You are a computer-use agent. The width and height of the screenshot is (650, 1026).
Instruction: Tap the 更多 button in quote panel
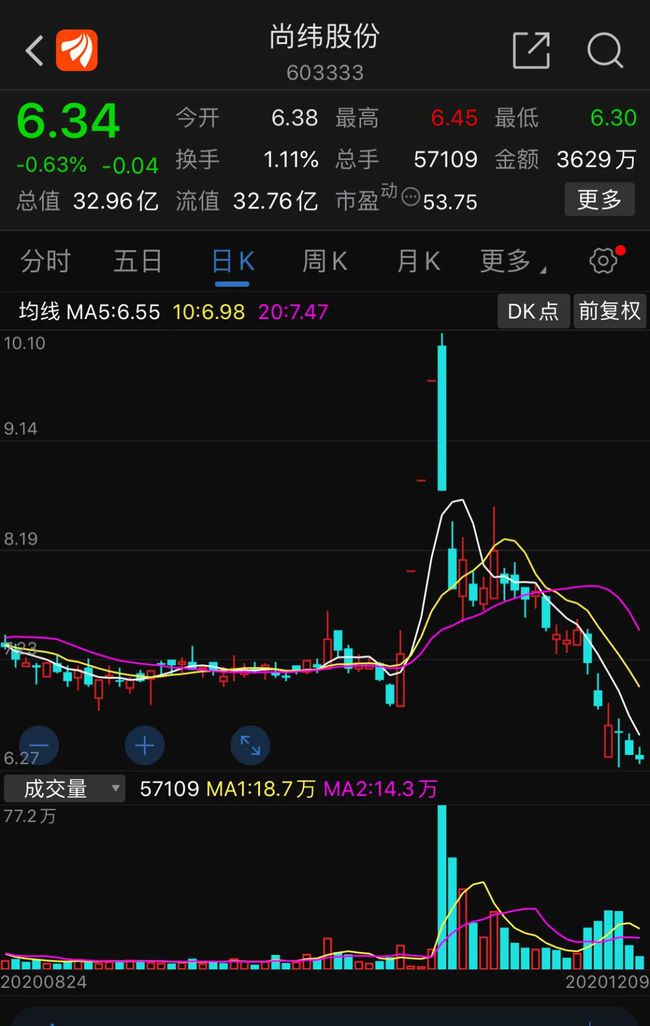click(599, 199)
